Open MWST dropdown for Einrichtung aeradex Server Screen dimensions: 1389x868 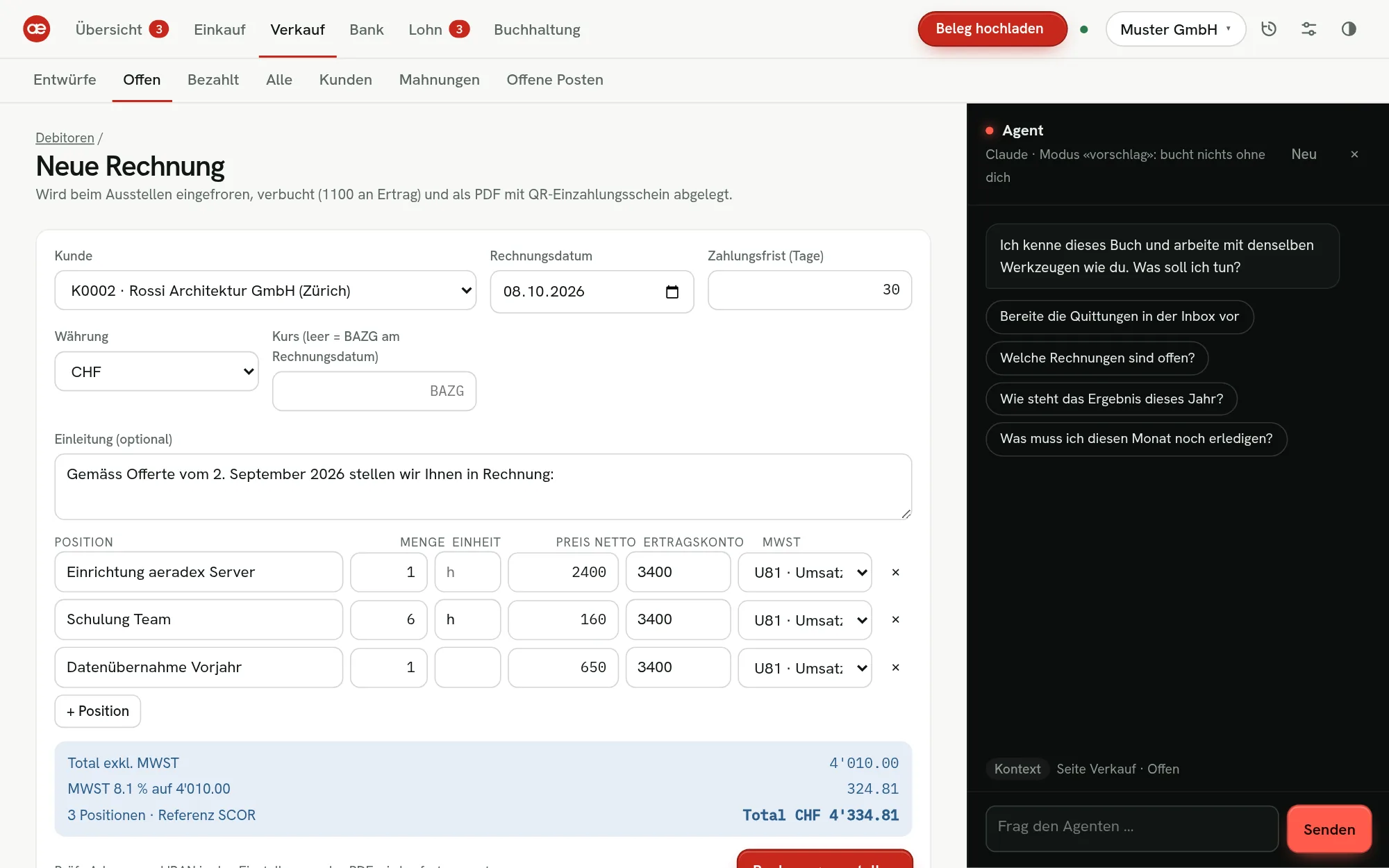[804, 572]
